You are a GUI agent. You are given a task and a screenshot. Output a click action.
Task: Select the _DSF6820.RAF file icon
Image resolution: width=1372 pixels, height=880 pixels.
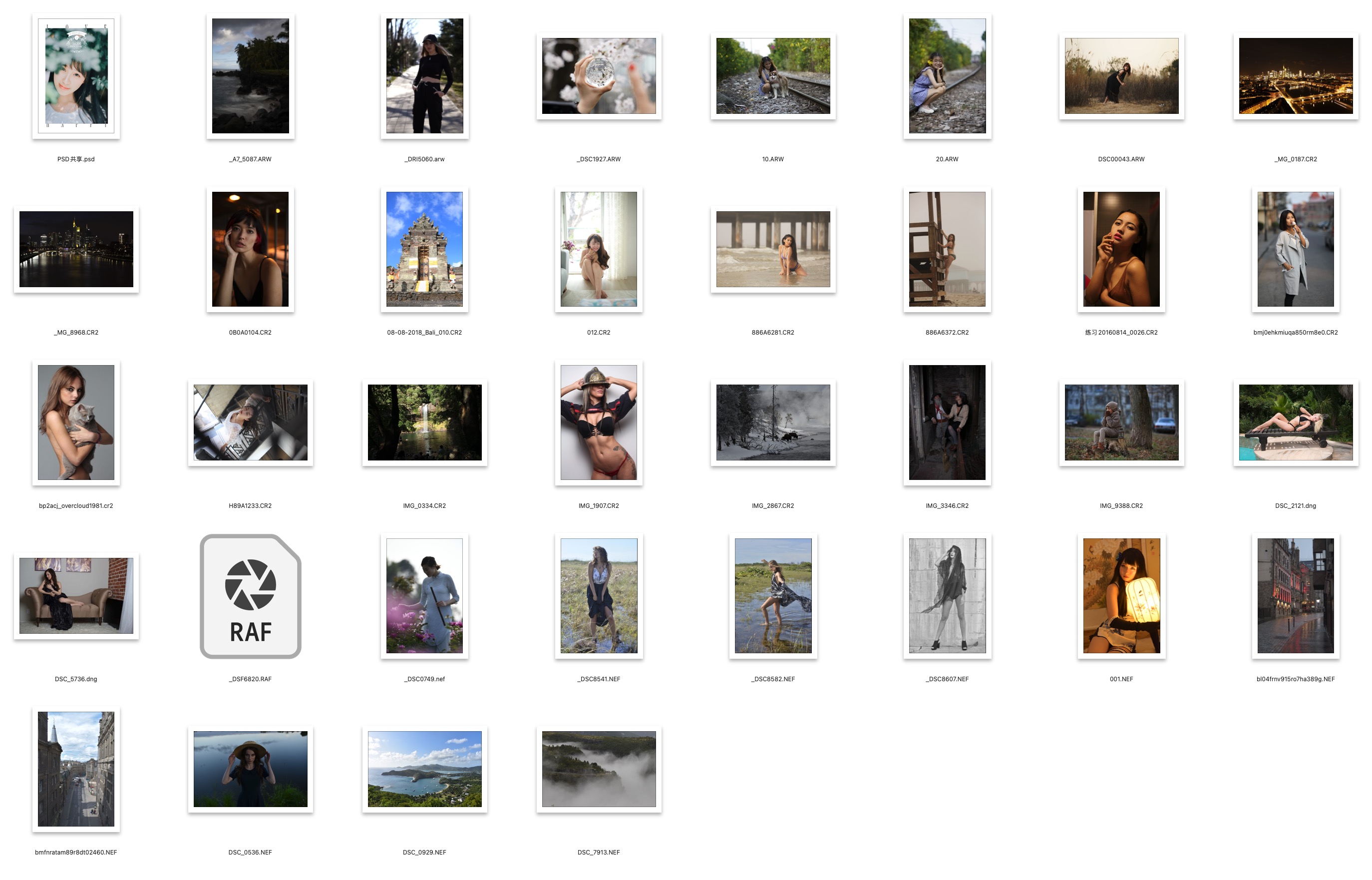(x=250, y=596)
